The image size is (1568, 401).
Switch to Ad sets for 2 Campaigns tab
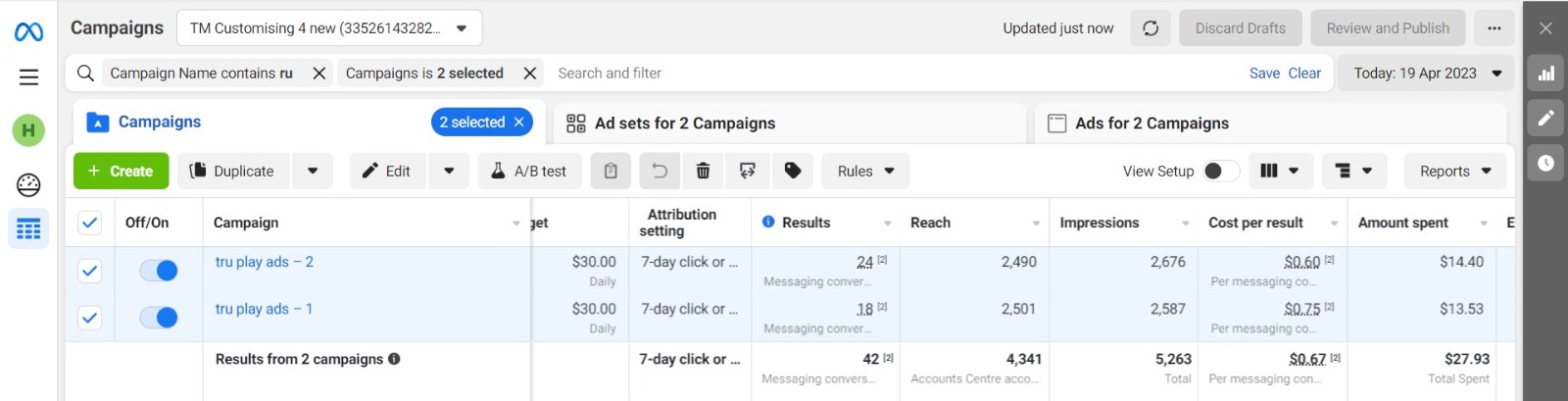684,124
